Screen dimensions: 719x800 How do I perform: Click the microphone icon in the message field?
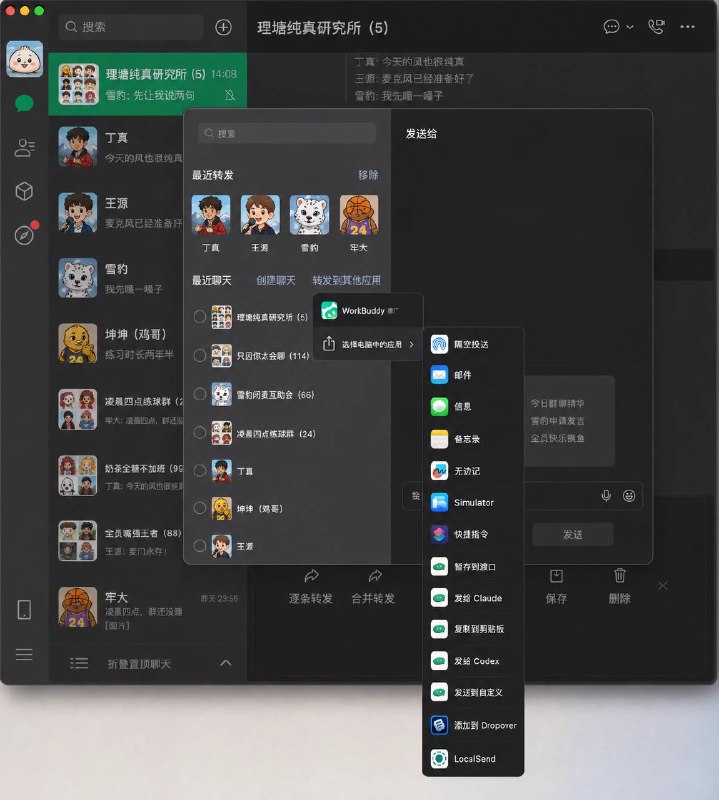click(606, 495)
